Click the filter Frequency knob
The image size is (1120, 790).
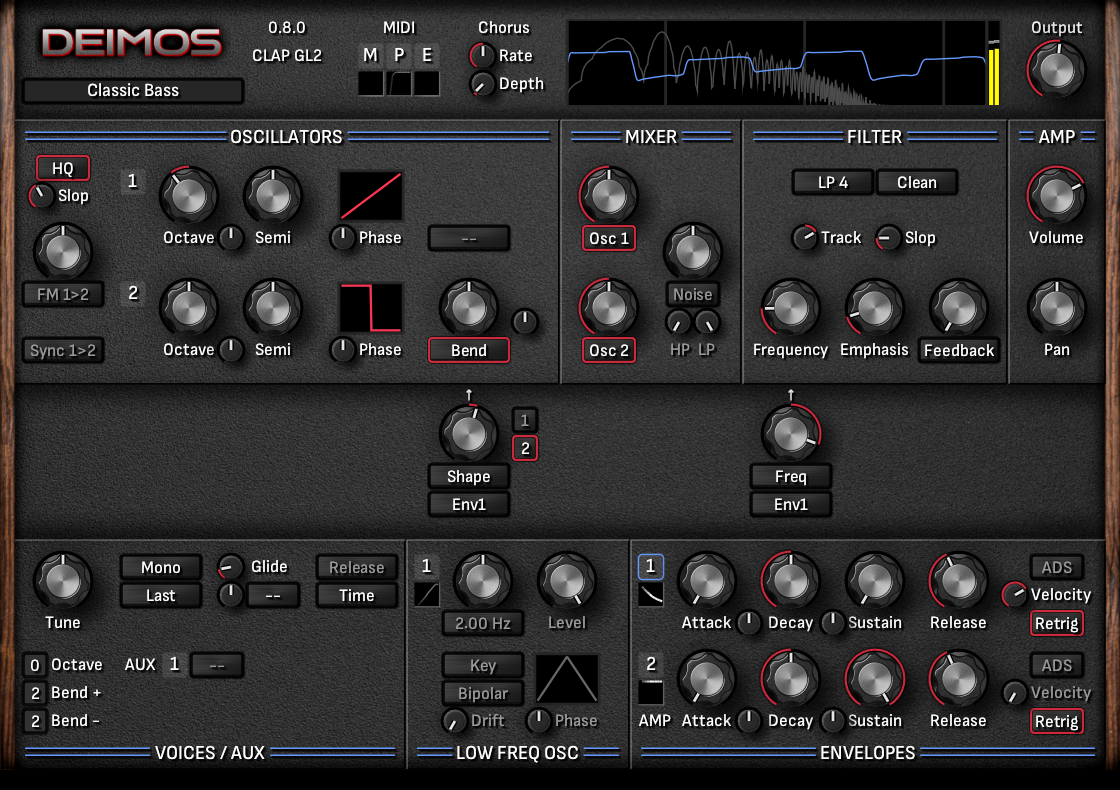(x=791, y=308)
